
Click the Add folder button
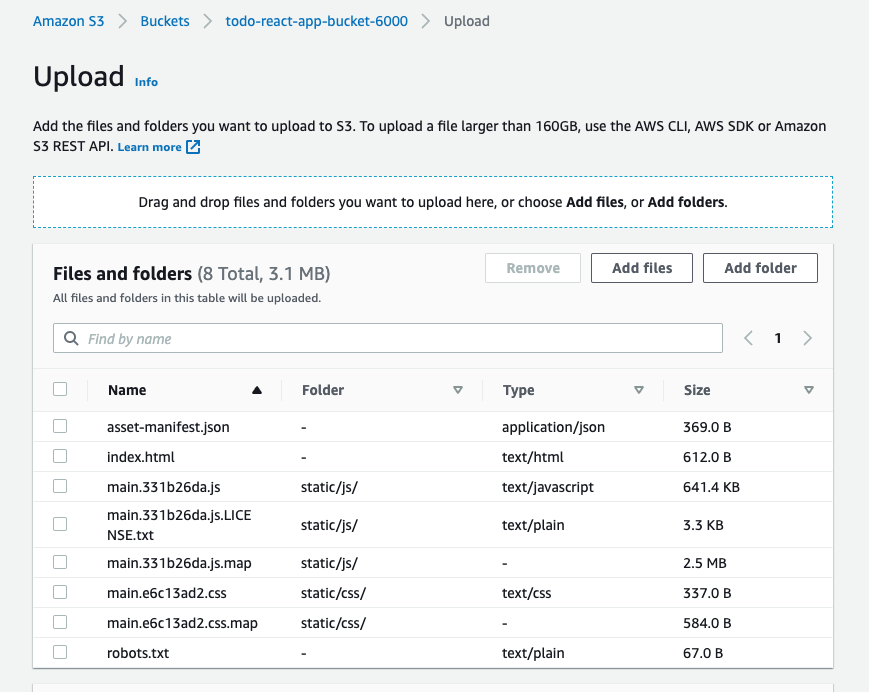point(760,268)
